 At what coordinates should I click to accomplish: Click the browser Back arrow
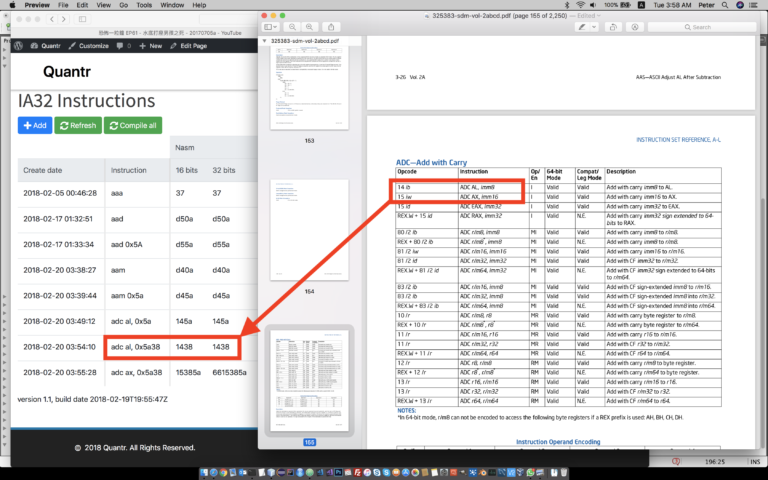click(x=52, y=19)
